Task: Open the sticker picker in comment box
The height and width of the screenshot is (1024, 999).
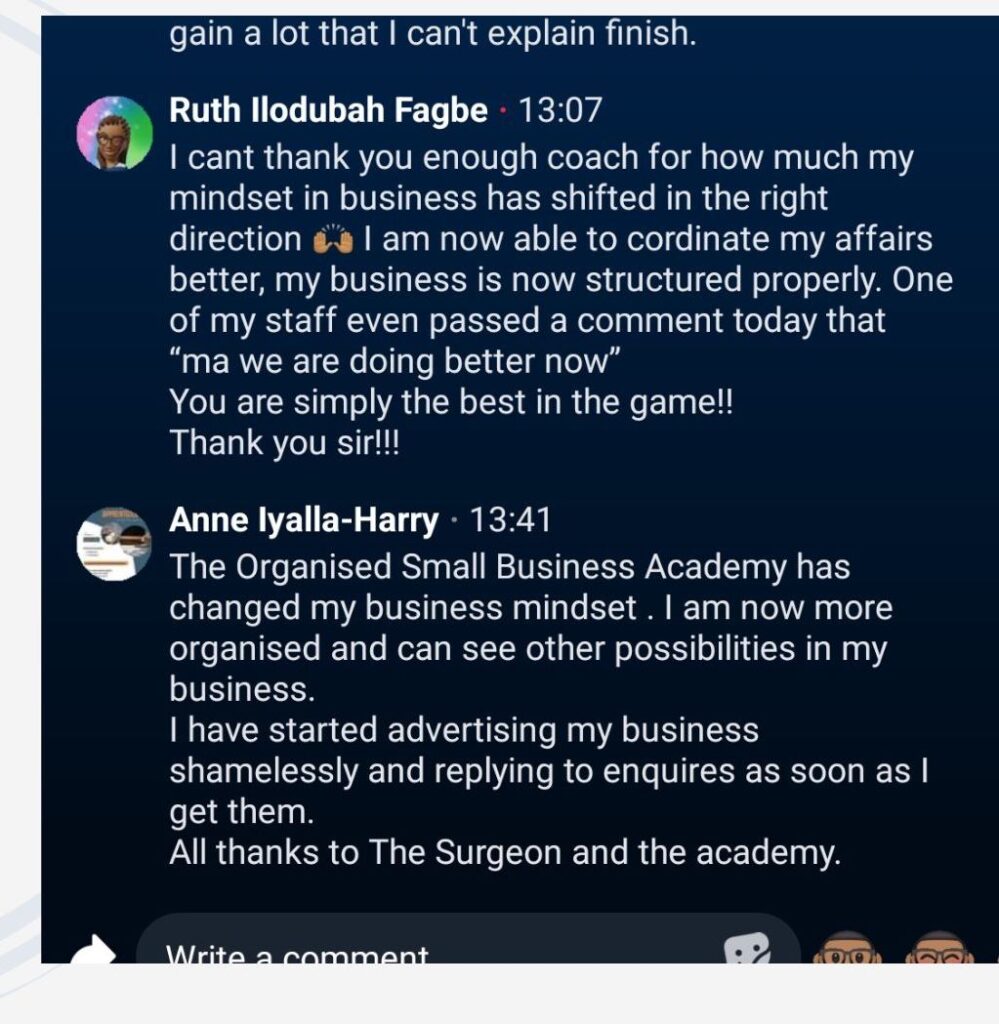Action: [x=747, y=948]
